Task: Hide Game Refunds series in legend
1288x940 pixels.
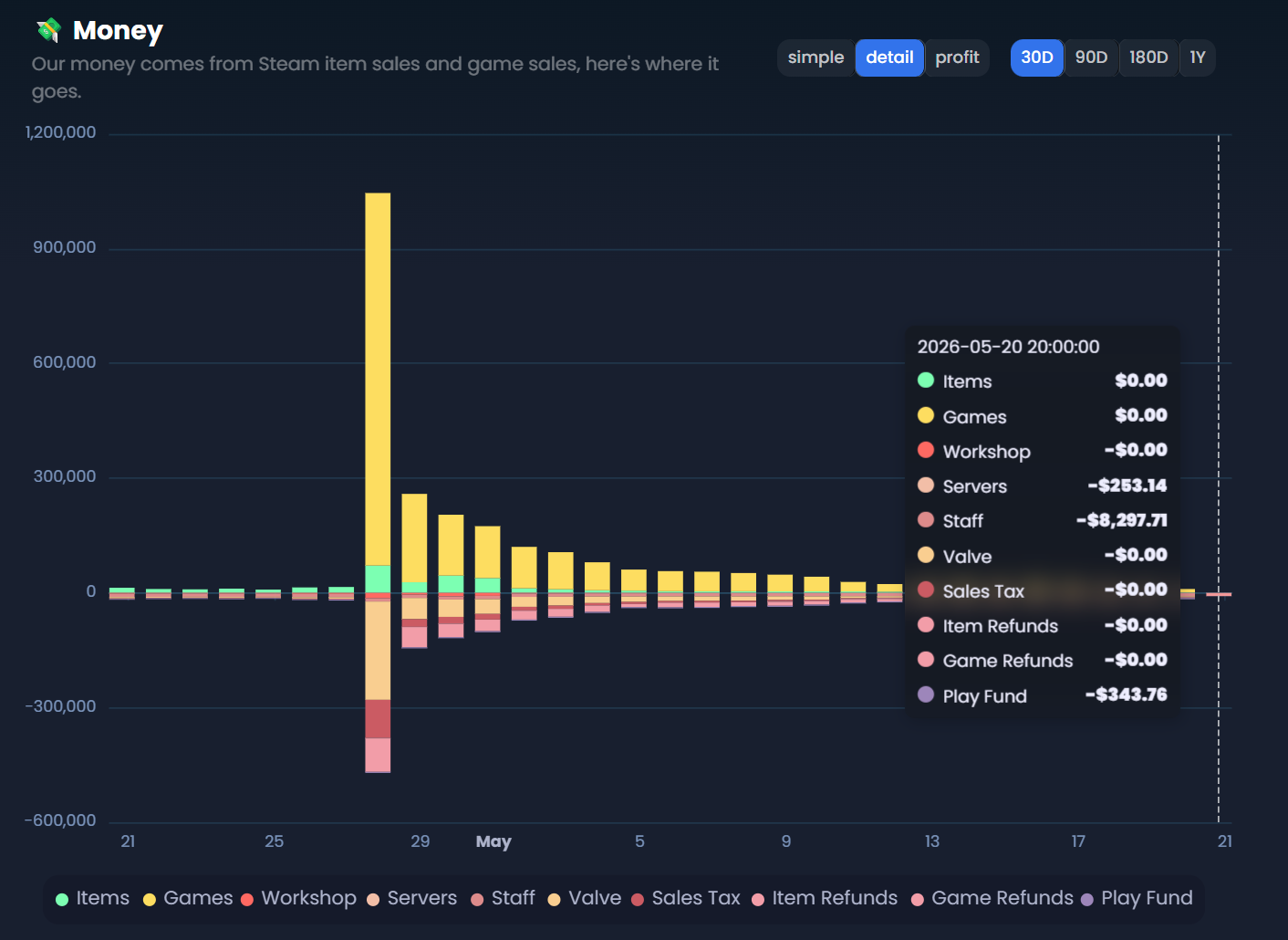Action: click(x=992, y=899)
